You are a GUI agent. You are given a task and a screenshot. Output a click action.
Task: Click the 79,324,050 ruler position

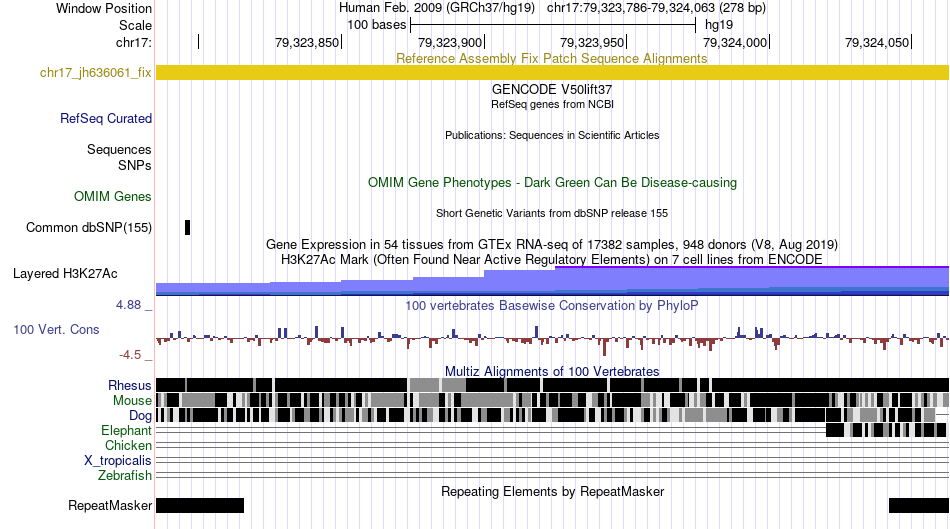878,42
